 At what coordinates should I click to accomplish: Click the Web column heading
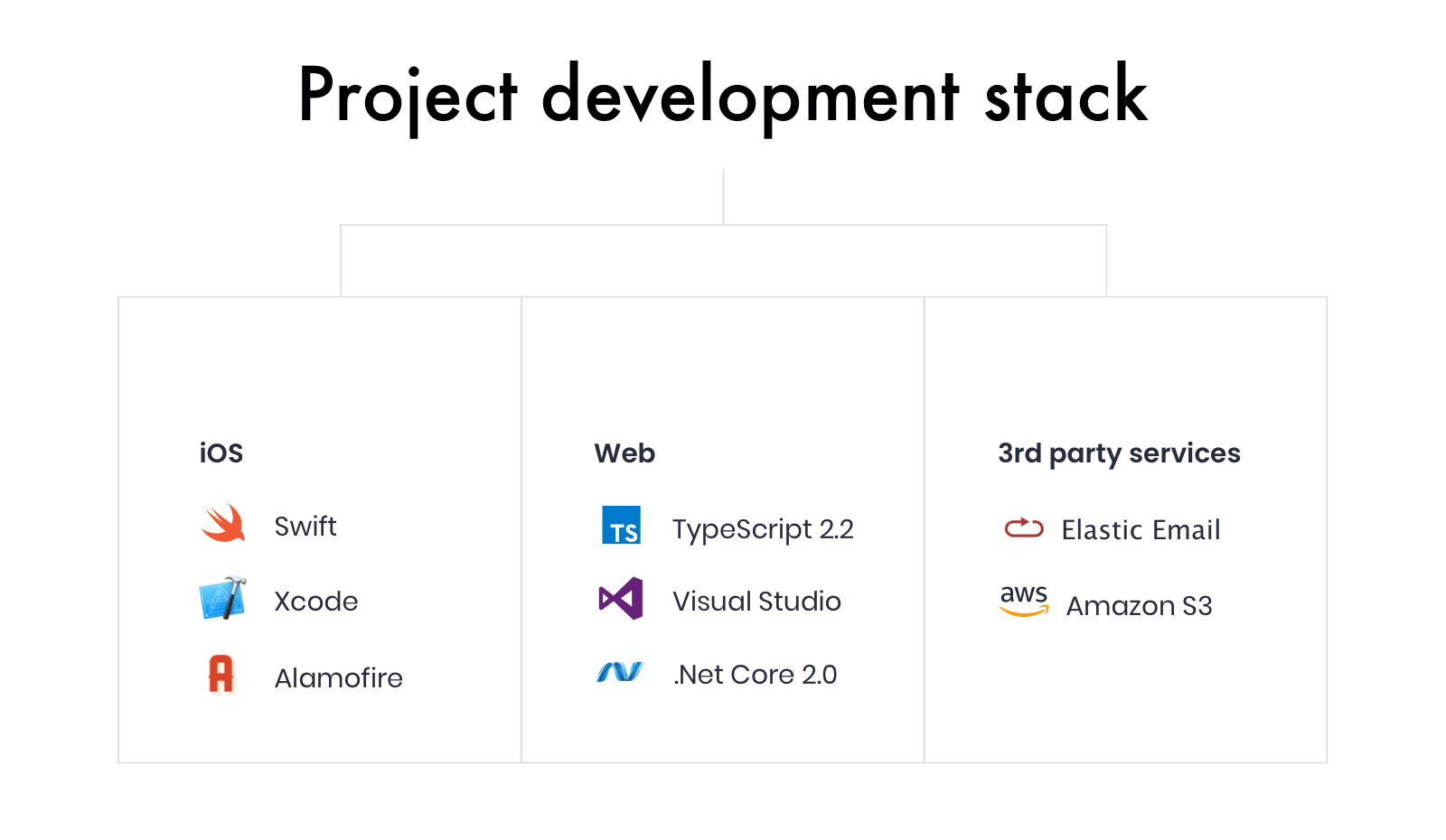624,453
